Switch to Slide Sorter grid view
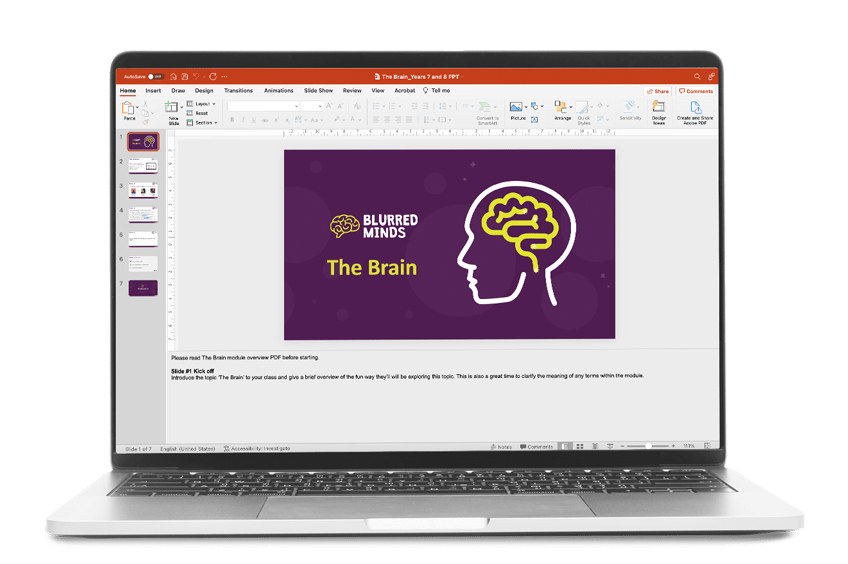Image resolution: width=848 pixels, height=564 pixels. 580,447
